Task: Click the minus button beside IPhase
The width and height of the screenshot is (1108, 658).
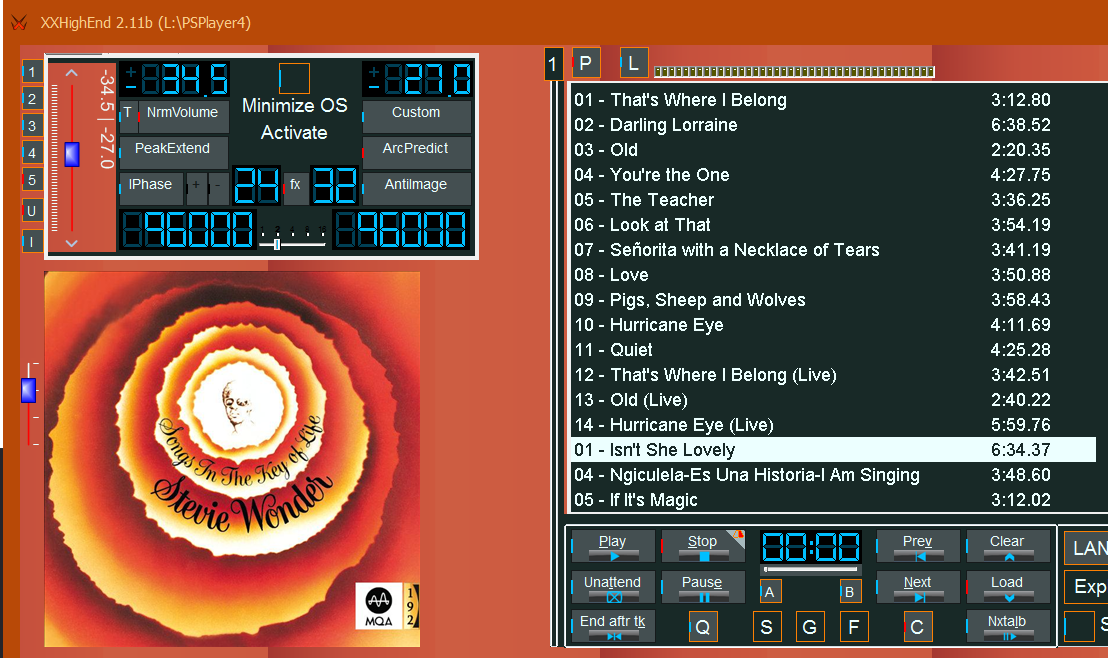Action: (x=218, y=188)
